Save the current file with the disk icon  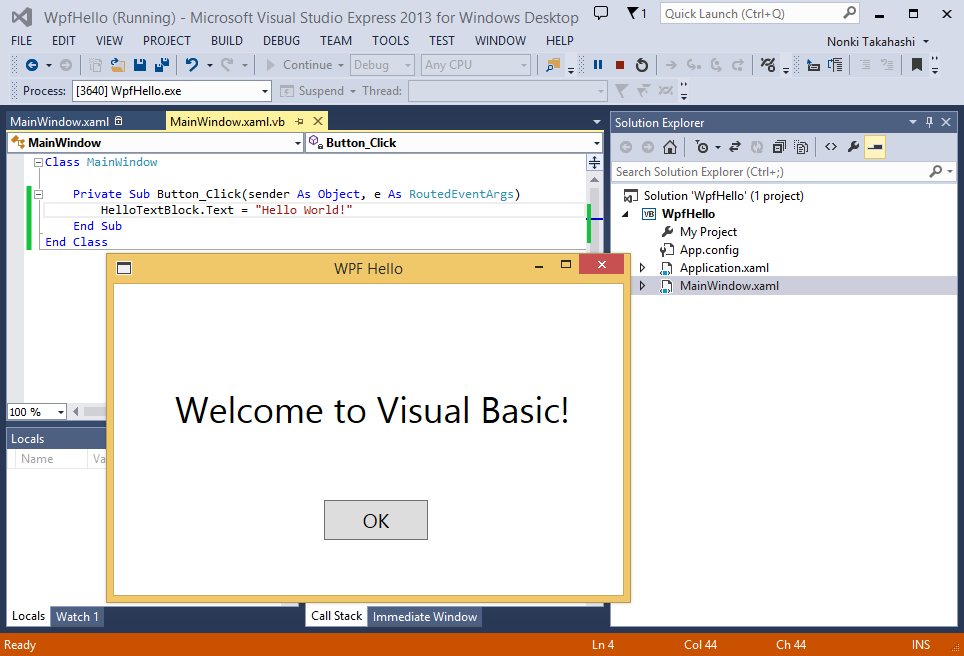140,65
